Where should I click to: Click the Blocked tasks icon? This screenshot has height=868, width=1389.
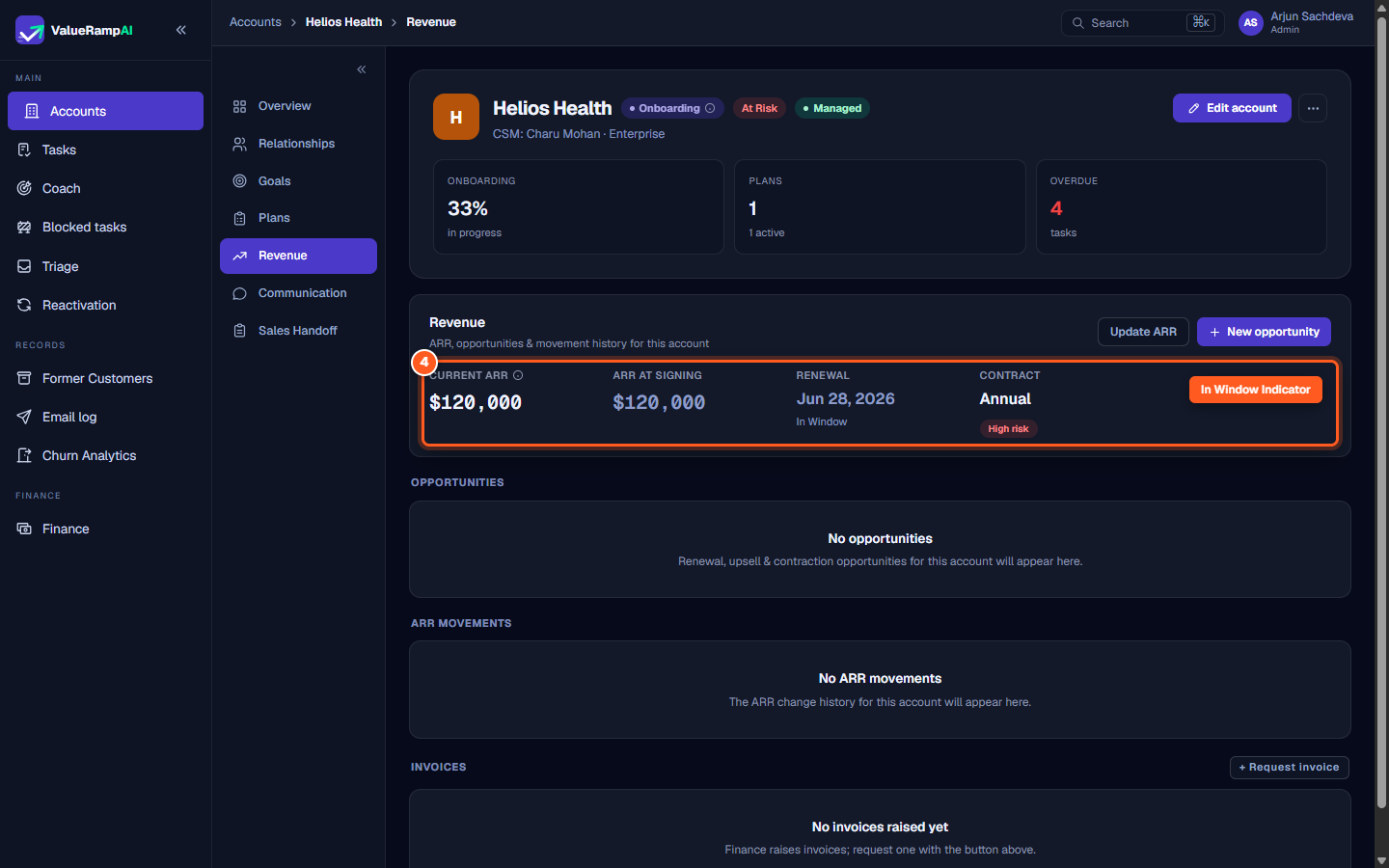24,227
